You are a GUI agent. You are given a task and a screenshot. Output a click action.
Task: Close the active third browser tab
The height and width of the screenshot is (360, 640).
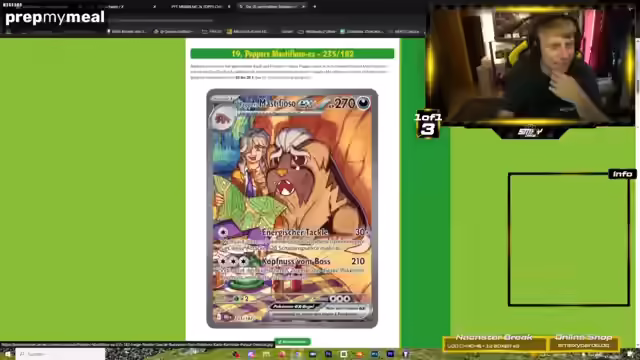(303, 7)
